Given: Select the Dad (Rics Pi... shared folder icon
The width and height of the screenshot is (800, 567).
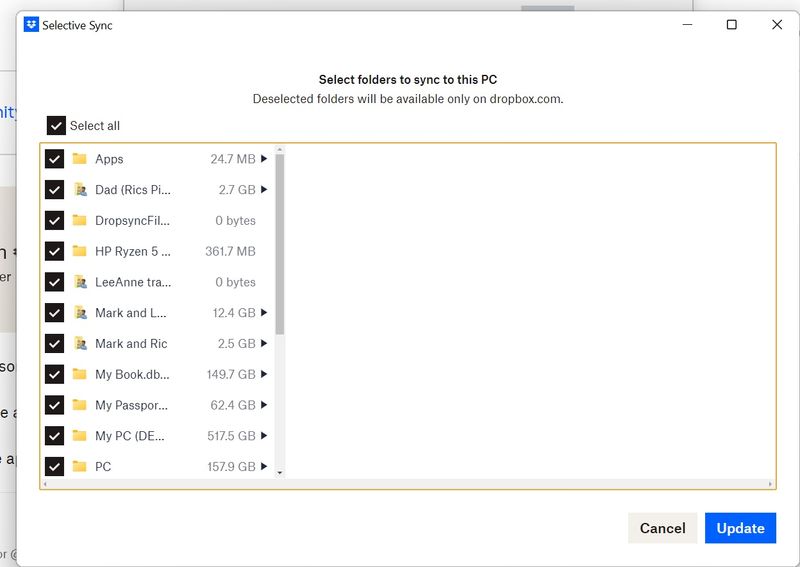Looking at the screenshot, I should (80, 189).
